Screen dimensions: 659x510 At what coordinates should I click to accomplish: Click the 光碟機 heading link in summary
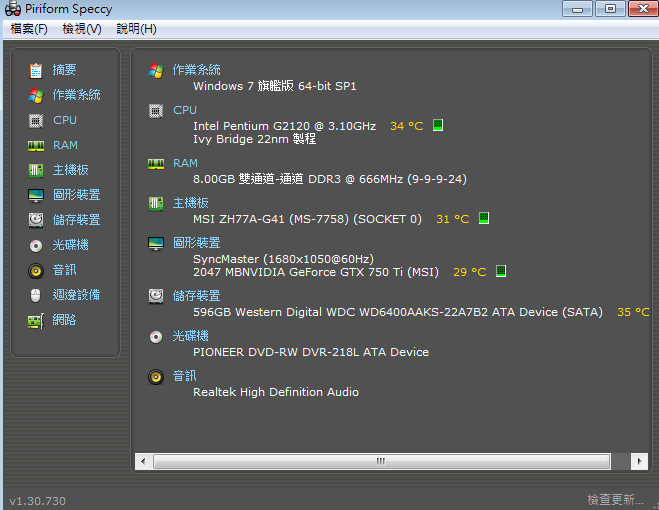point(191,336)
